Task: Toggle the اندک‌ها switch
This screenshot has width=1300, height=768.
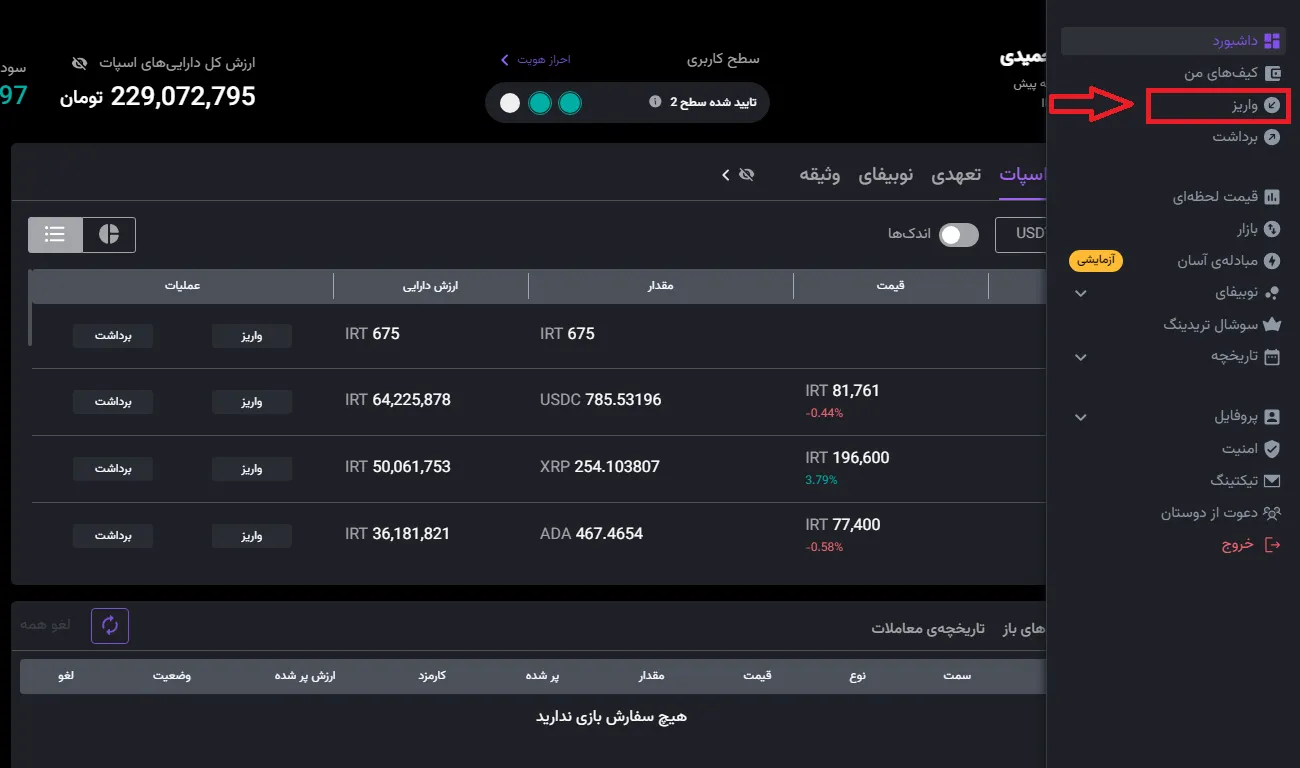Action: (x=956, y=234)
